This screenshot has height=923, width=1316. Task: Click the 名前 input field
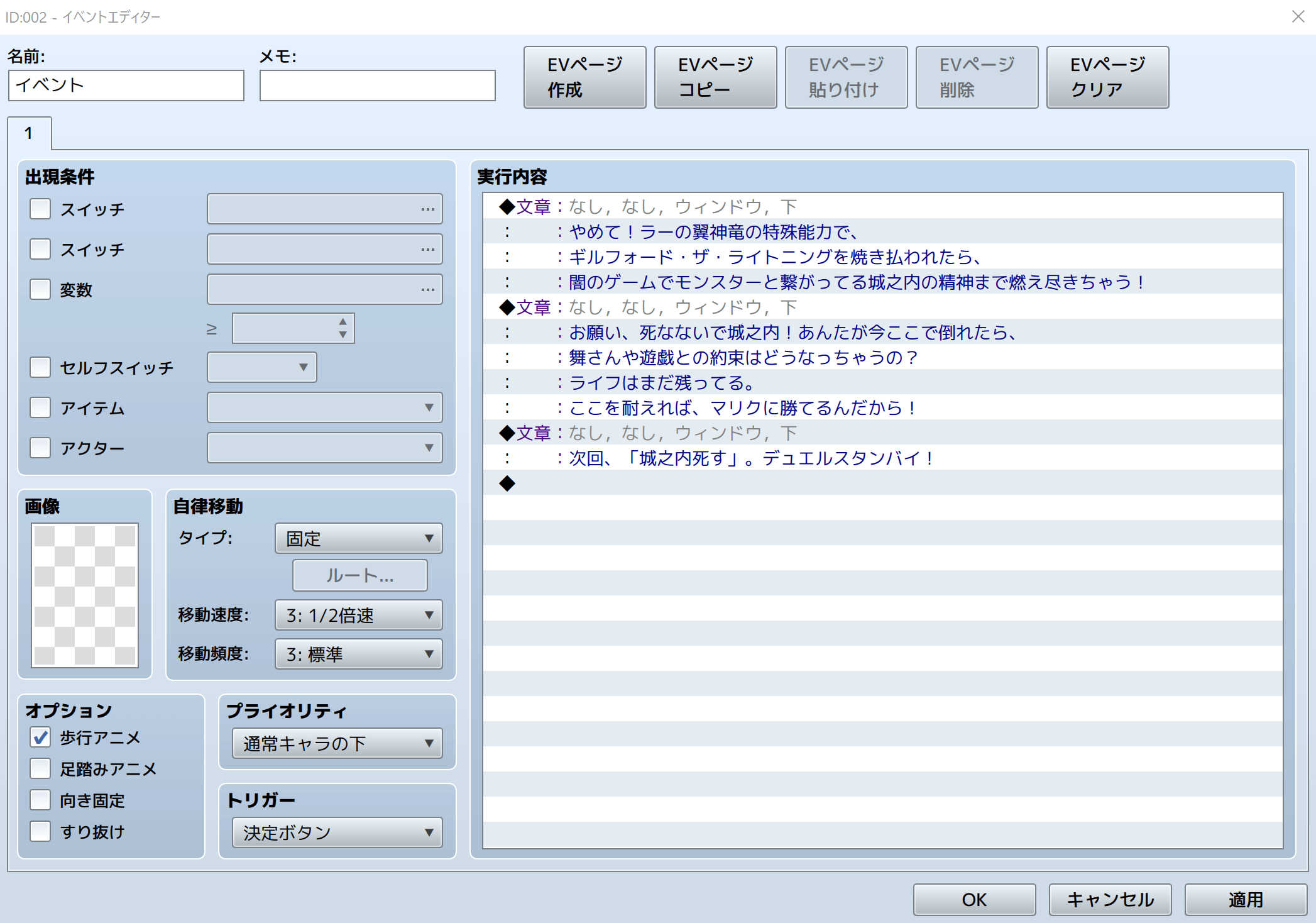tap(126, 86)
